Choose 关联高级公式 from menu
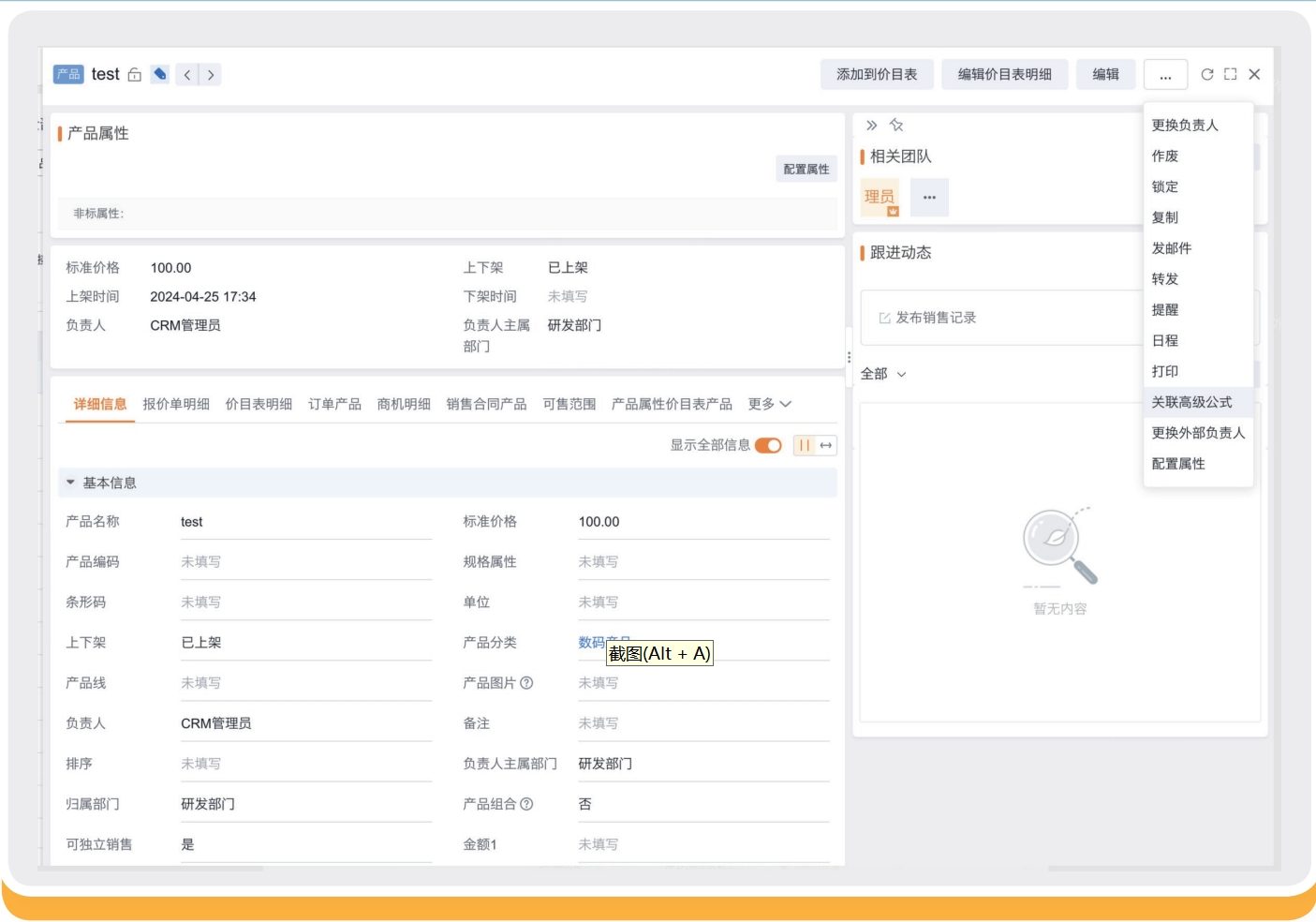Image resolution: width=1316 pixels, height=922 pixels. point(1198,402)
